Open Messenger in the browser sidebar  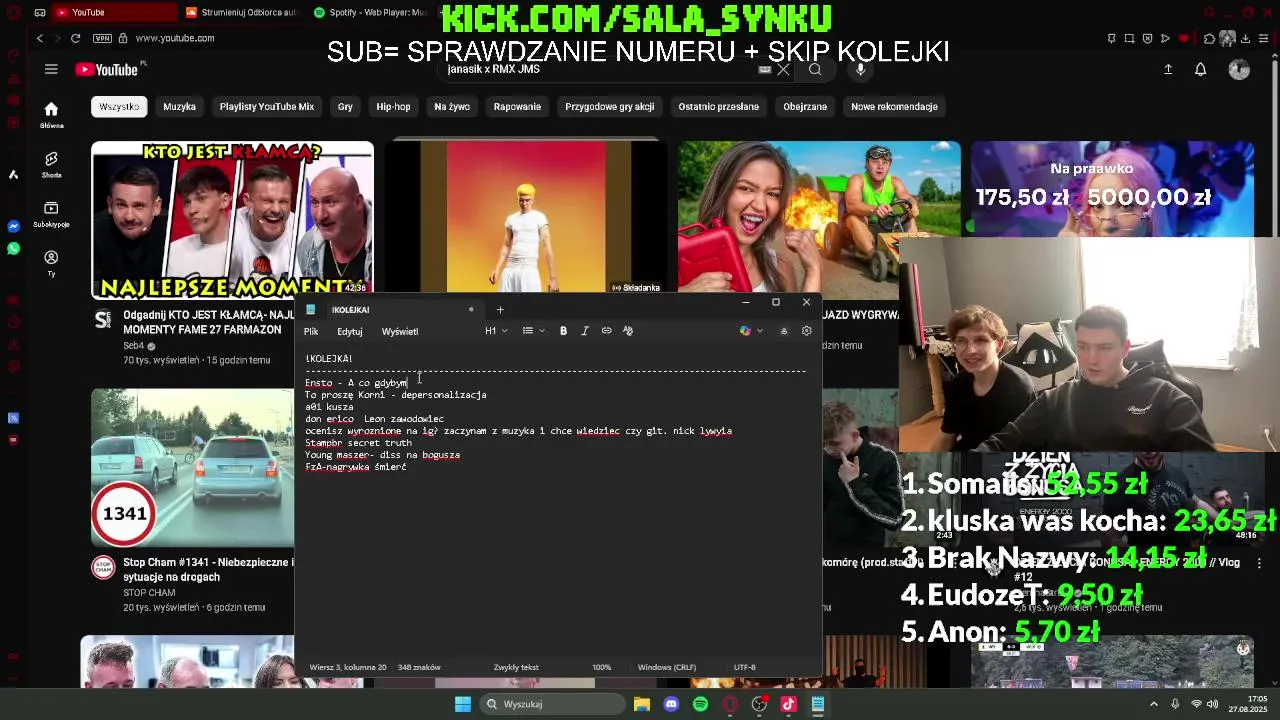[x=13, y=226]
